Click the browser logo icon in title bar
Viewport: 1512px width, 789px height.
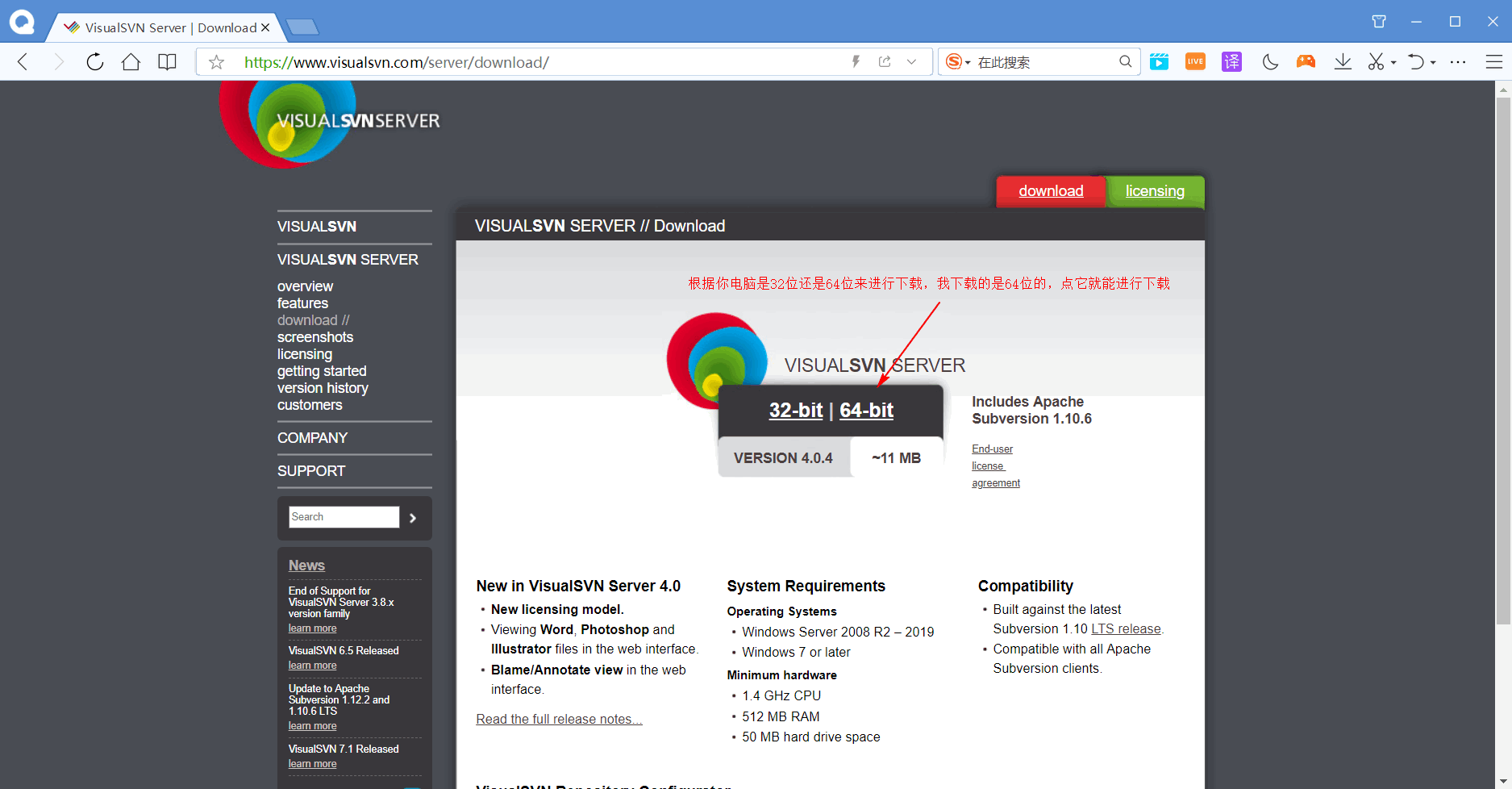point(22,22)
